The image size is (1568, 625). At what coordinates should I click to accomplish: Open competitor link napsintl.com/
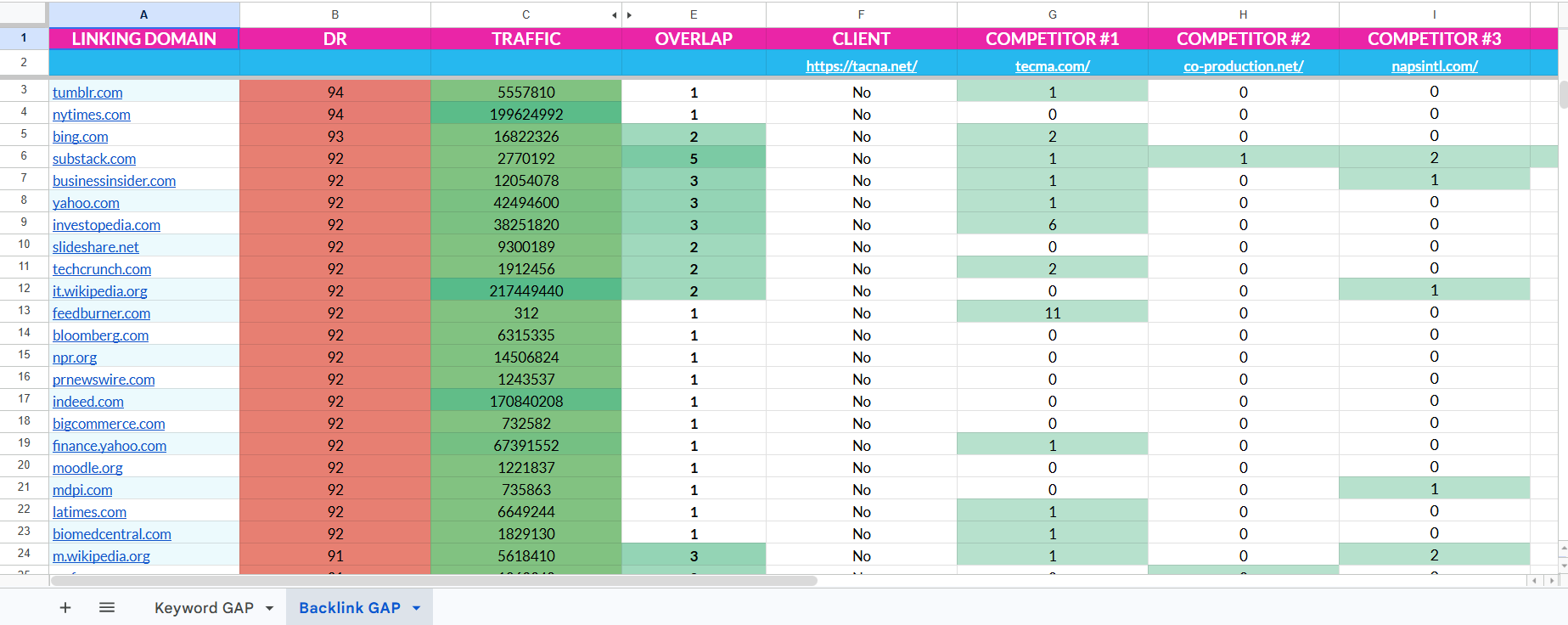[1435, 65]
